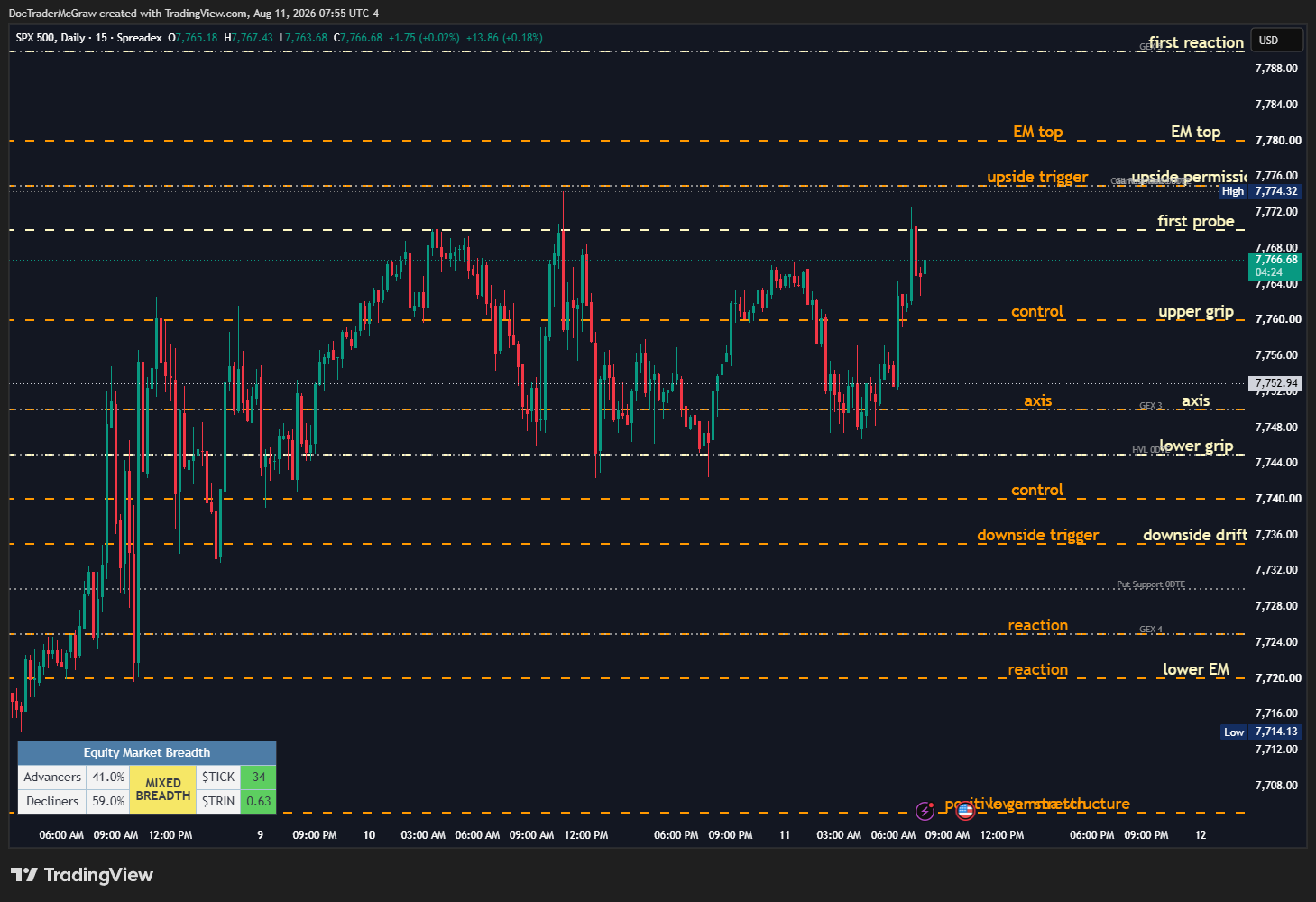Click the +13.86 (+0.18%) change value
Viewport: 1316px width, 902px height.
pyautogui.click(x=504, y=38)
